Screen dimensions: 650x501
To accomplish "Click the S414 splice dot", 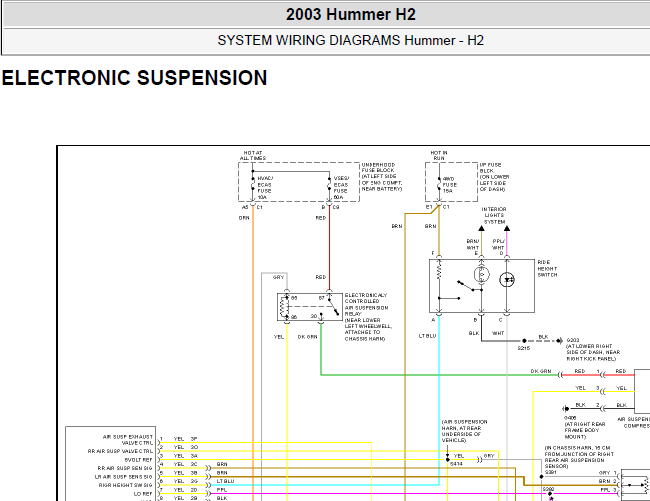I will 448,460.
